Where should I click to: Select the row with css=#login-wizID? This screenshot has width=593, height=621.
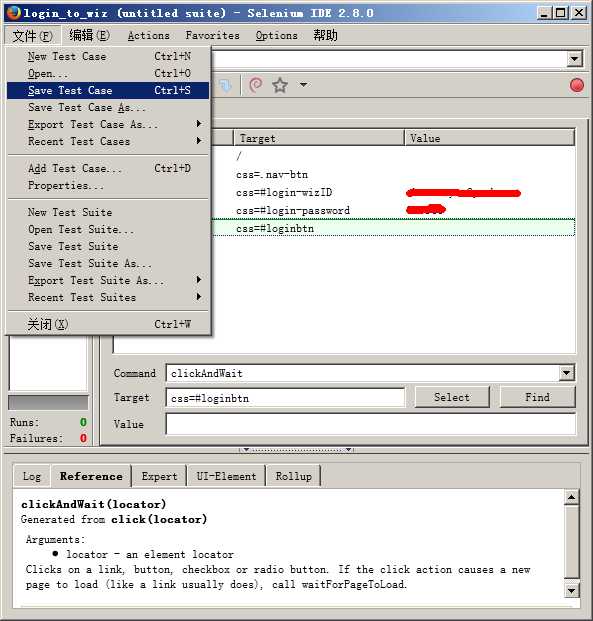pos(393,192)
